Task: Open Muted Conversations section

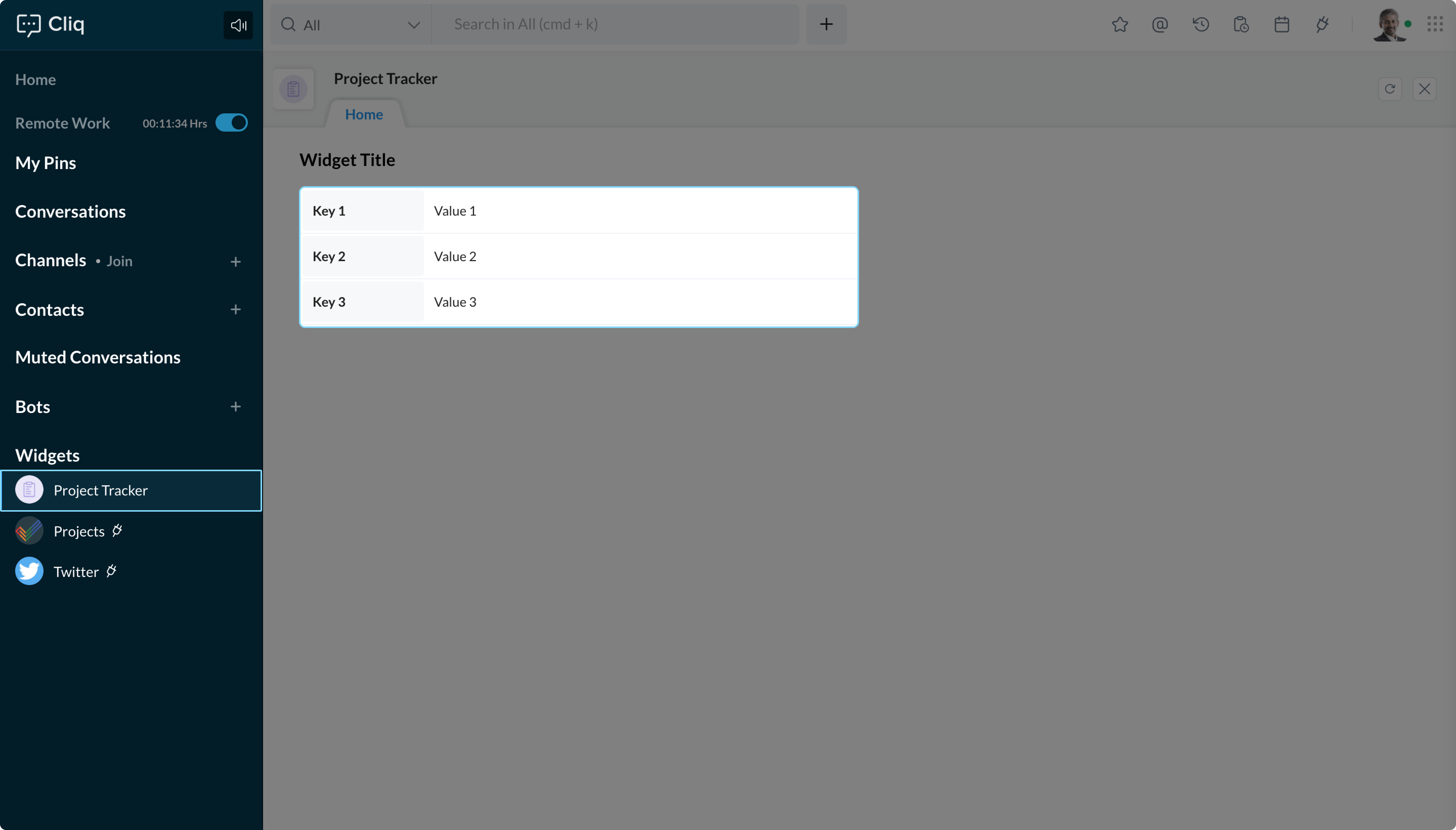Action: point(98,357)
